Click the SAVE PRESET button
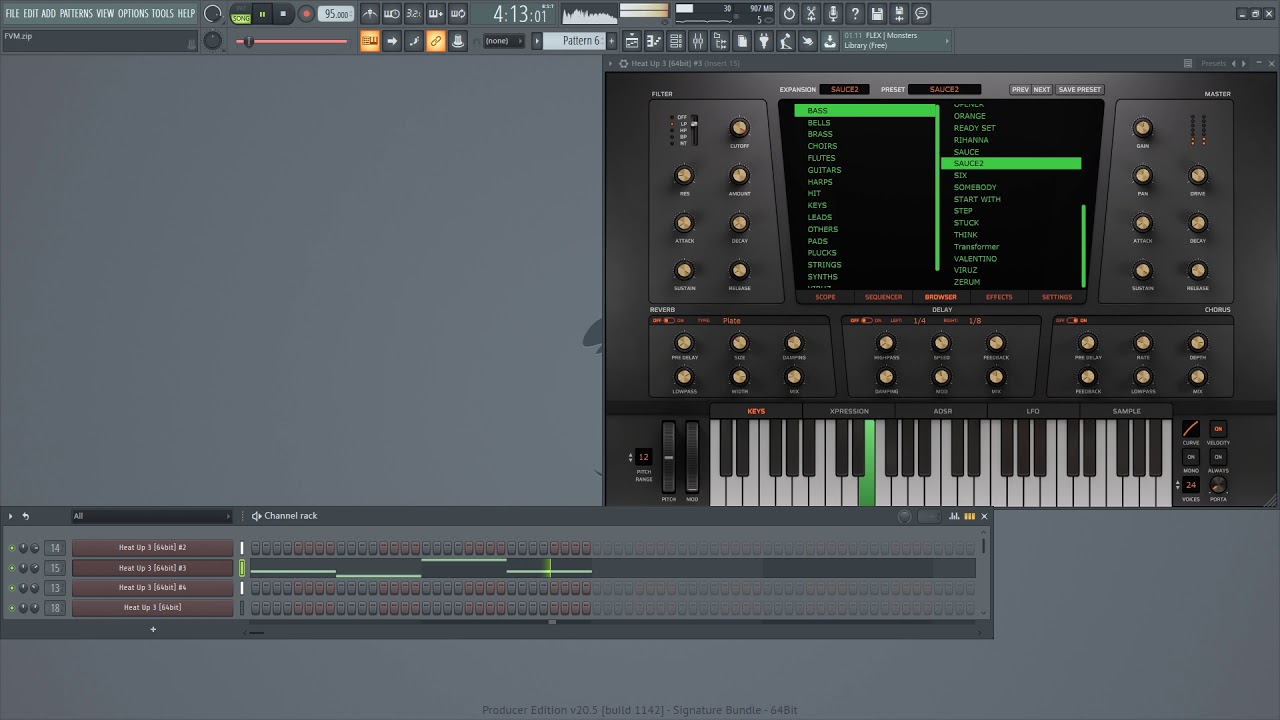Screen dimensions: 1280x720 pos(1079,89)
